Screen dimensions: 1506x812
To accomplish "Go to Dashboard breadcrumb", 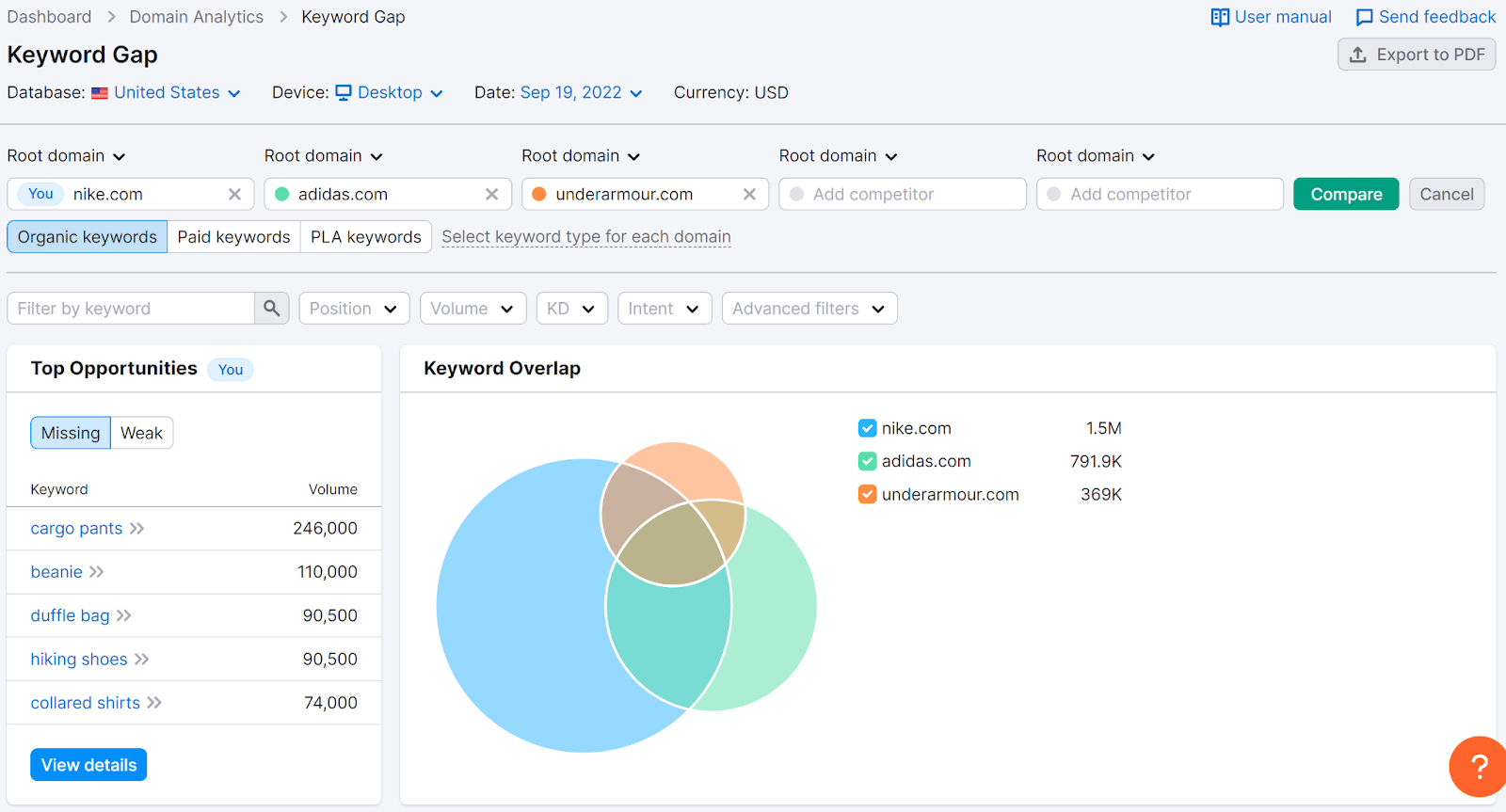I will 49,17.
